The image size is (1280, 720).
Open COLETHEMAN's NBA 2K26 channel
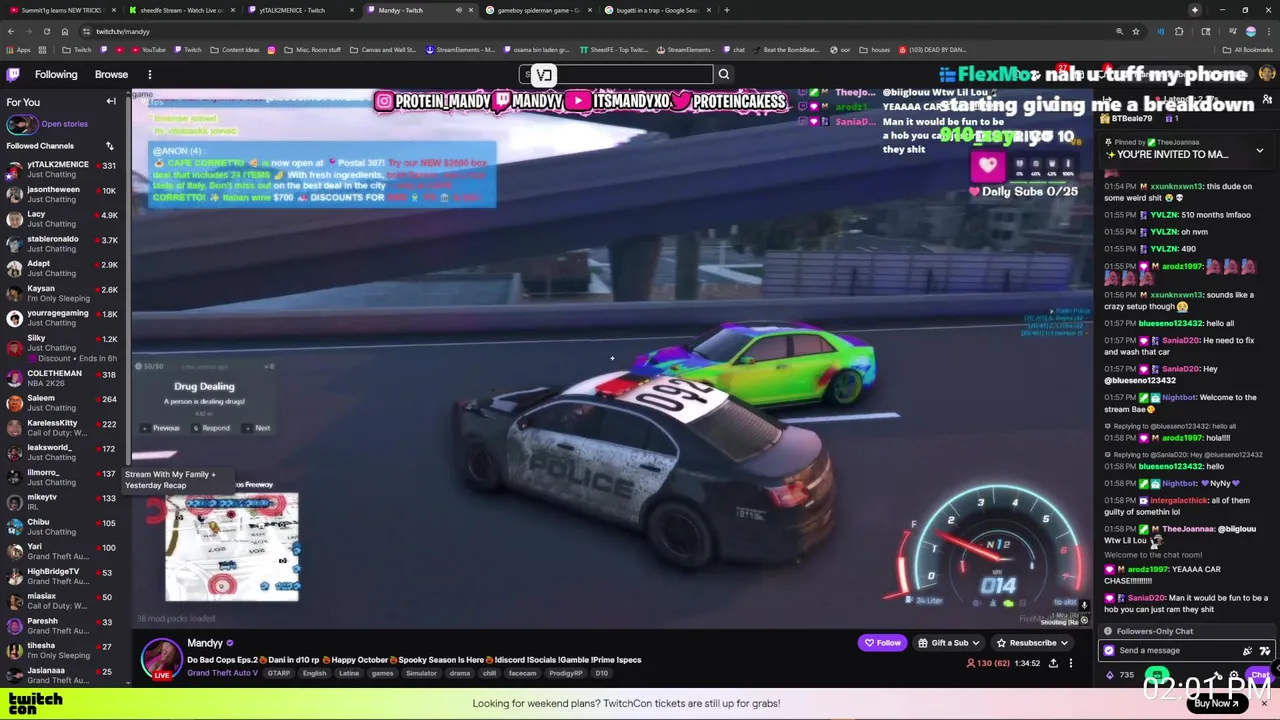pyautogui.click(x=65, y=378)
